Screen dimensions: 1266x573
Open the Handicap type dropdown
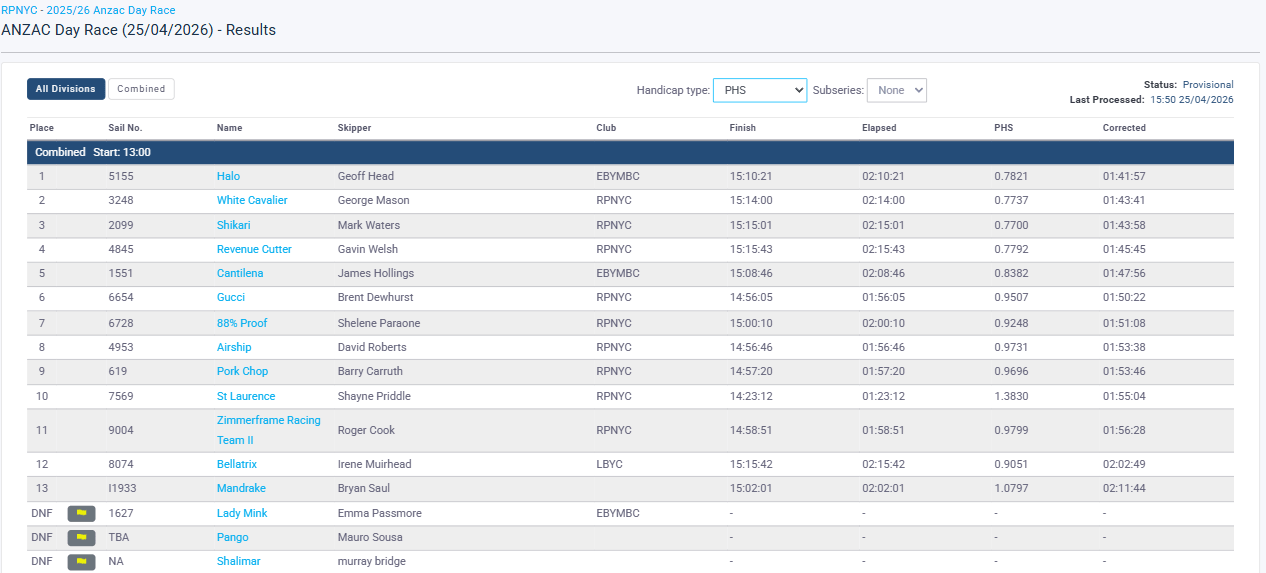(x=759, y=90)
